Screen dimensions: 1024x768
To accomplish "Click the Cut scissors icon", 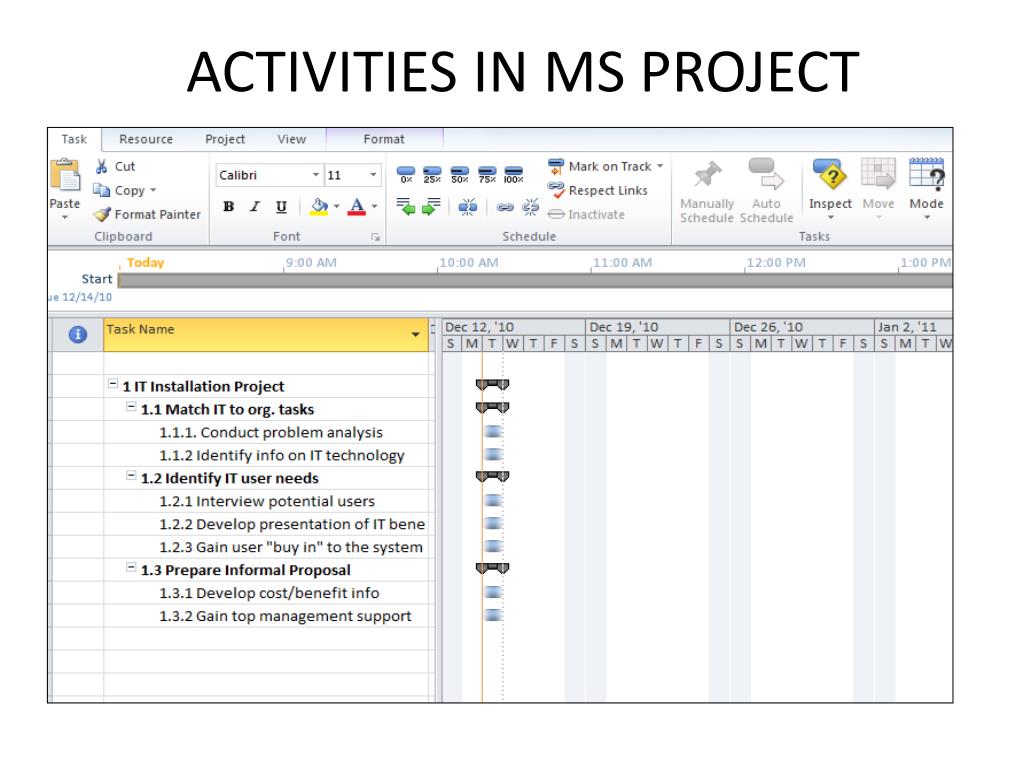I will click(101, 167).
